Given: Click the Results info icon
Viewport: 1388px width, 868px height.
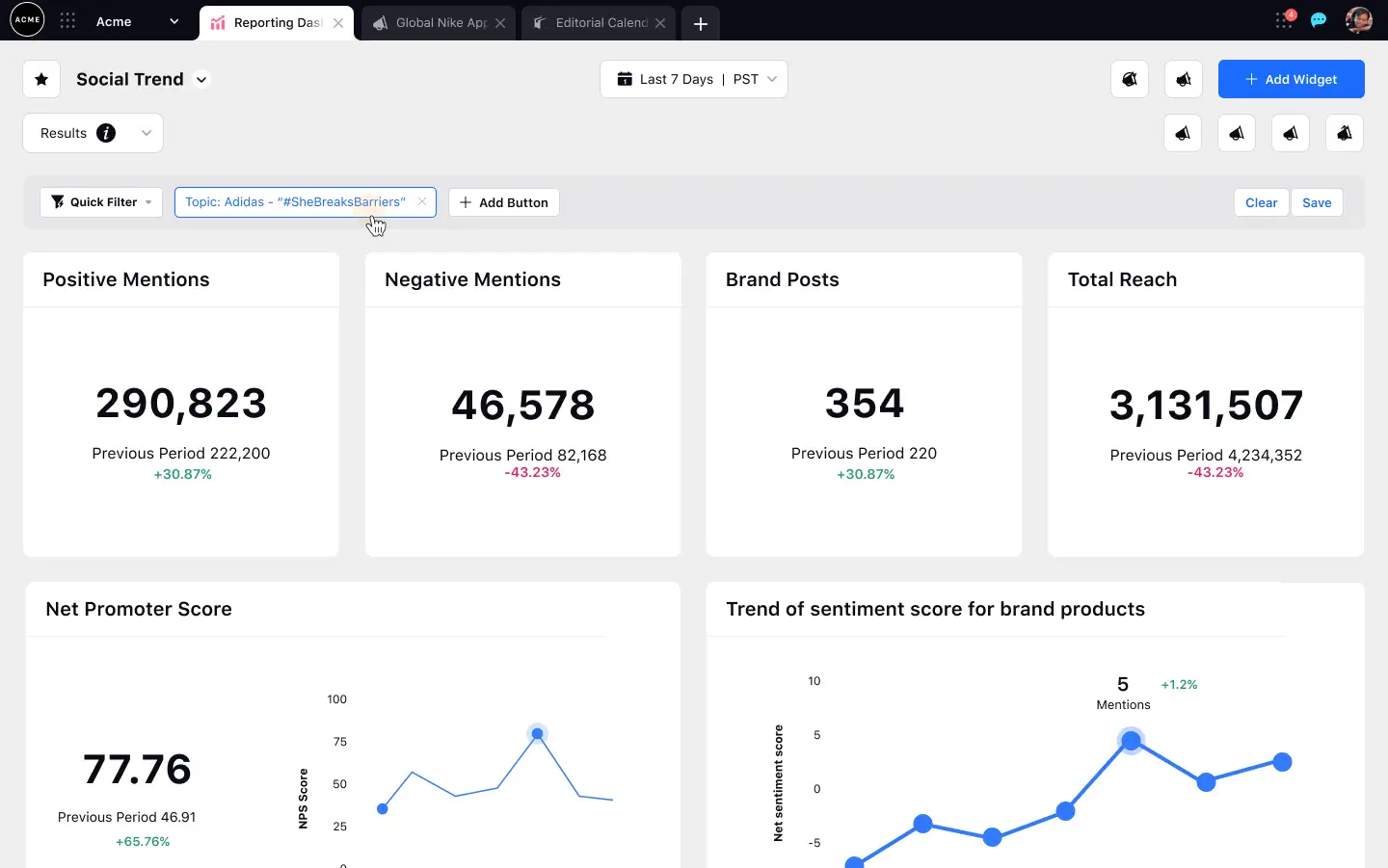Looking at the screenshot, I should [106, 133].
